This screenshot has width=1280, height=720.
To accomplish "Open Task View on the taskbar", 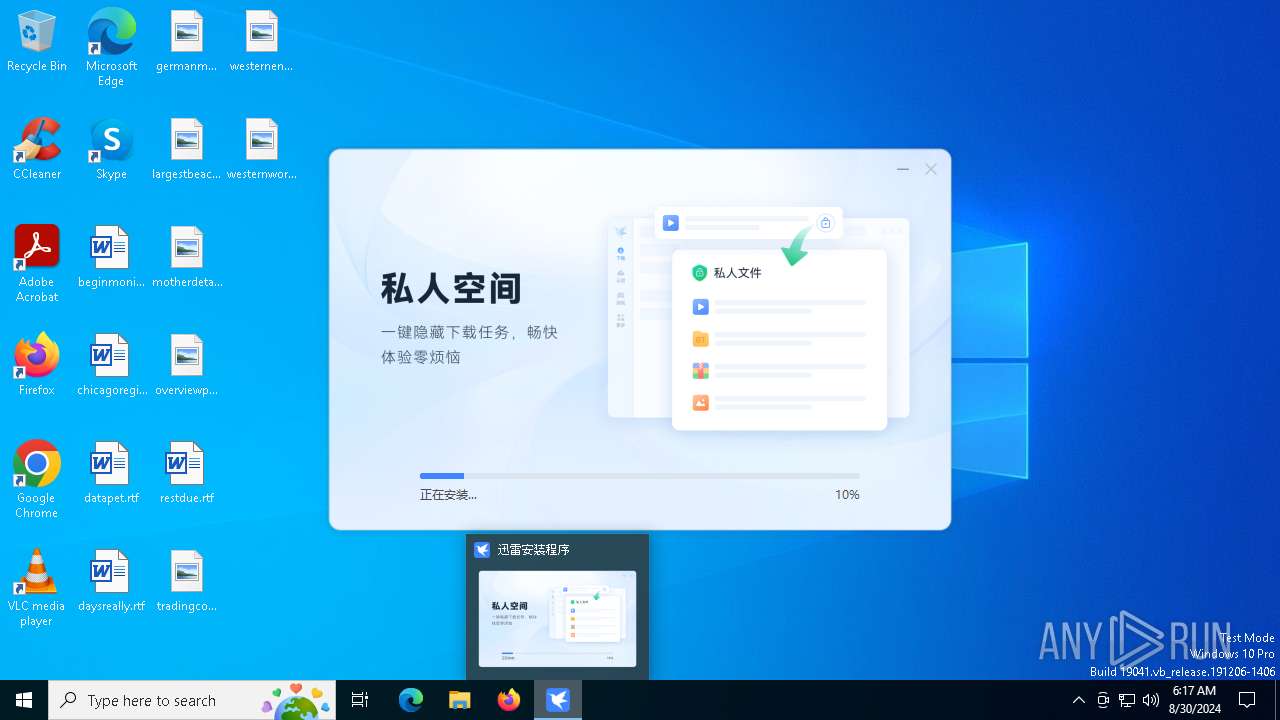I will (x=360, y=700).
